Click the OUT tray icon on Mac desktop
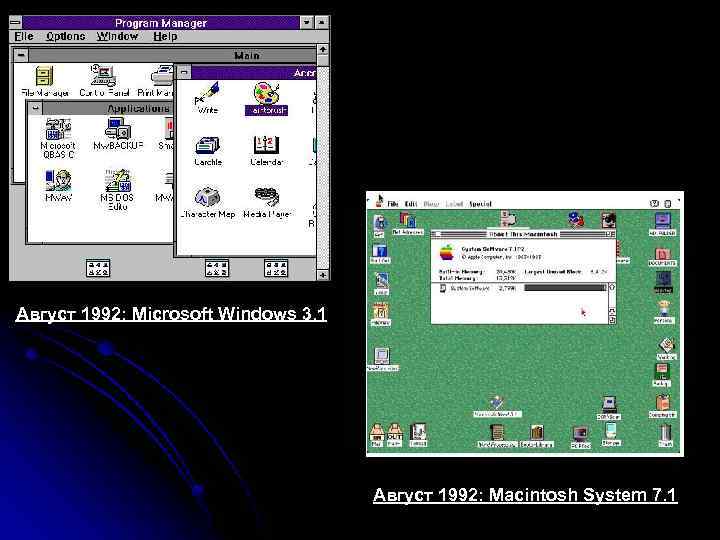Viewport: 720px width, 540px height. [x=394, y=432]
